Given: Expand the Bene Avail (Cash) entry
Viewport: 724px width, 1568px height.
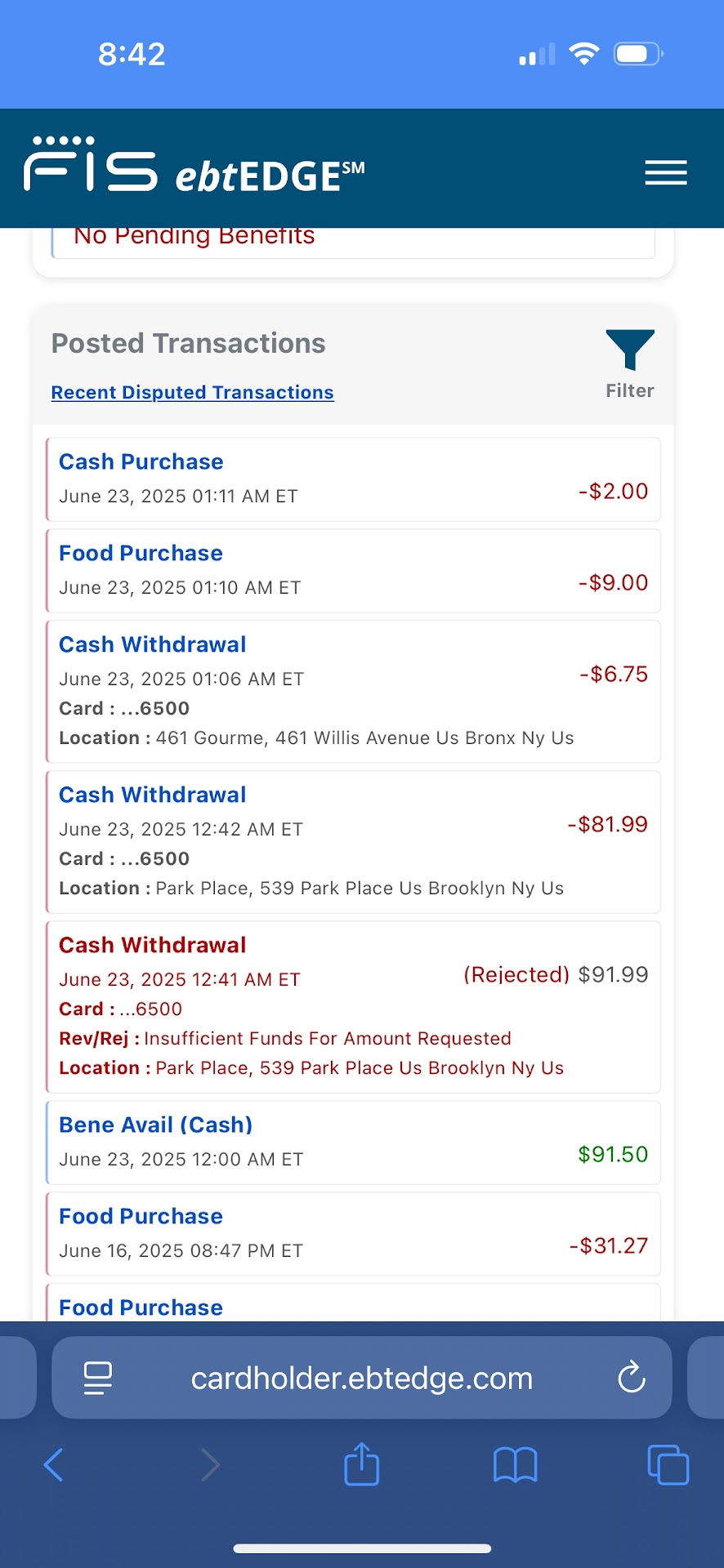Looking at the screenshot, I should click(x=353, y=1143).
